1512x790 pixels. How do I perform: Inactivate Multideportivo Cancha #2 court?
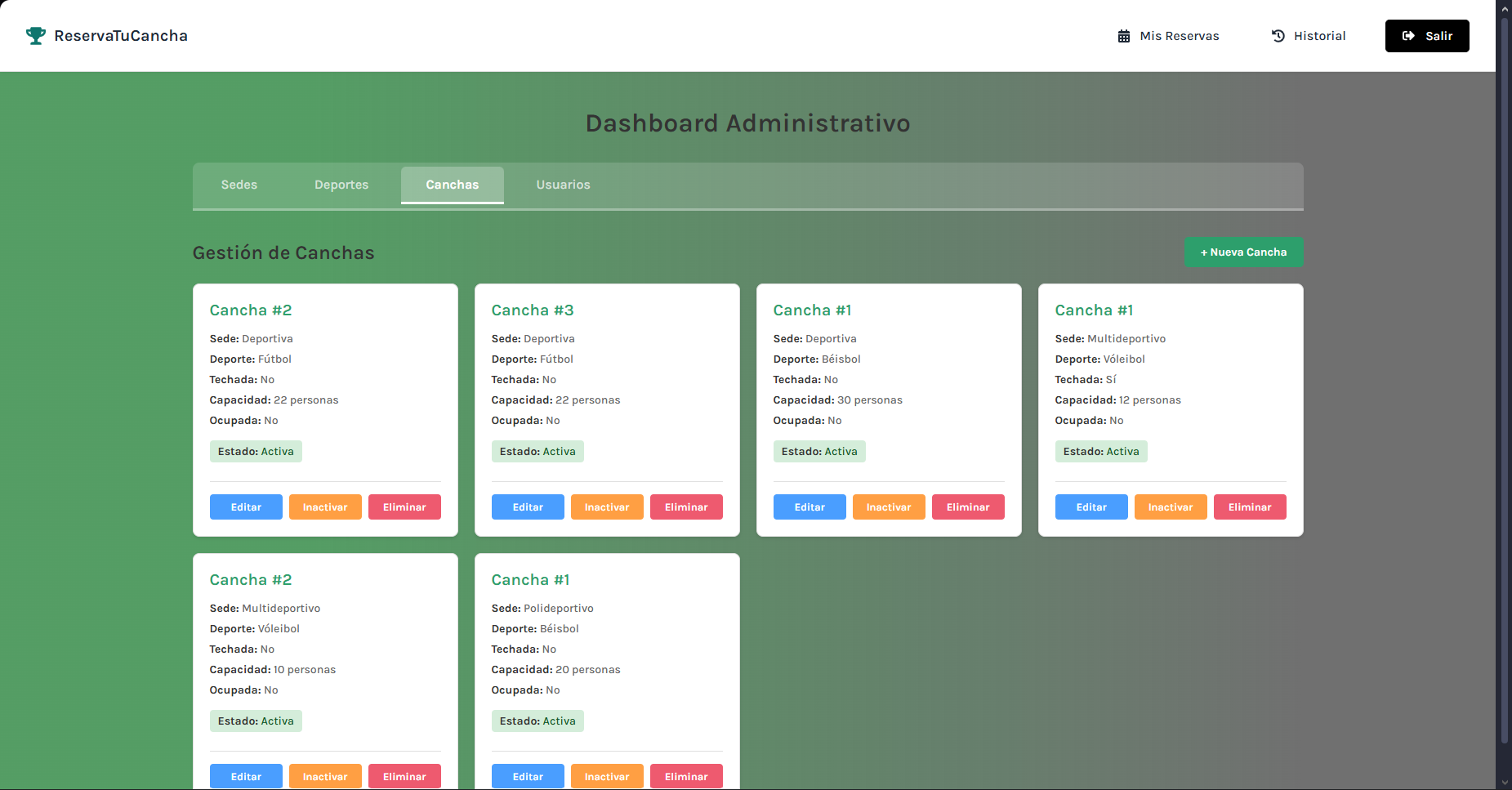tap(325, 776)
